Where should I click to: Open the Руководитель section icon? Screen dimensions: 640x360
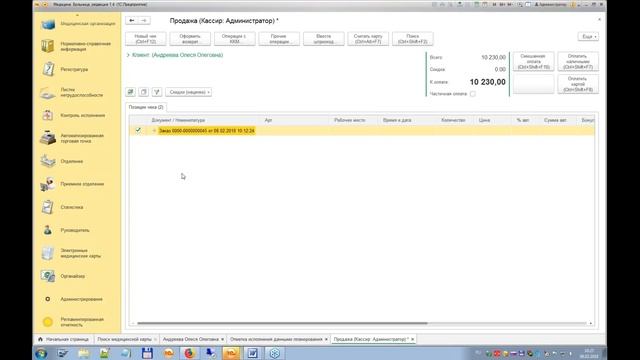pos(48,230)
